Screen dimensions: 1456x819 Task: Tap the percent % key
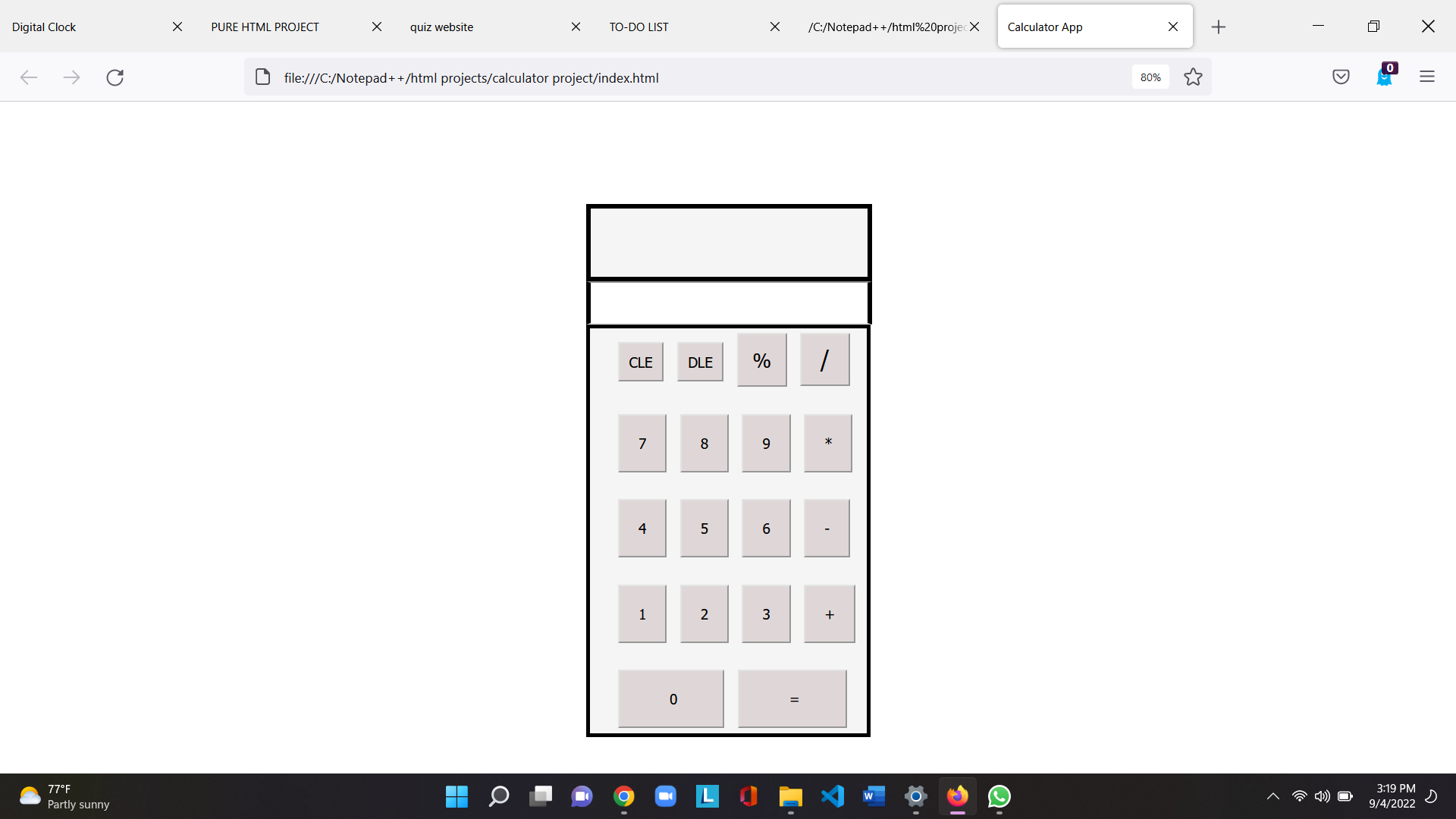[761, 360]
